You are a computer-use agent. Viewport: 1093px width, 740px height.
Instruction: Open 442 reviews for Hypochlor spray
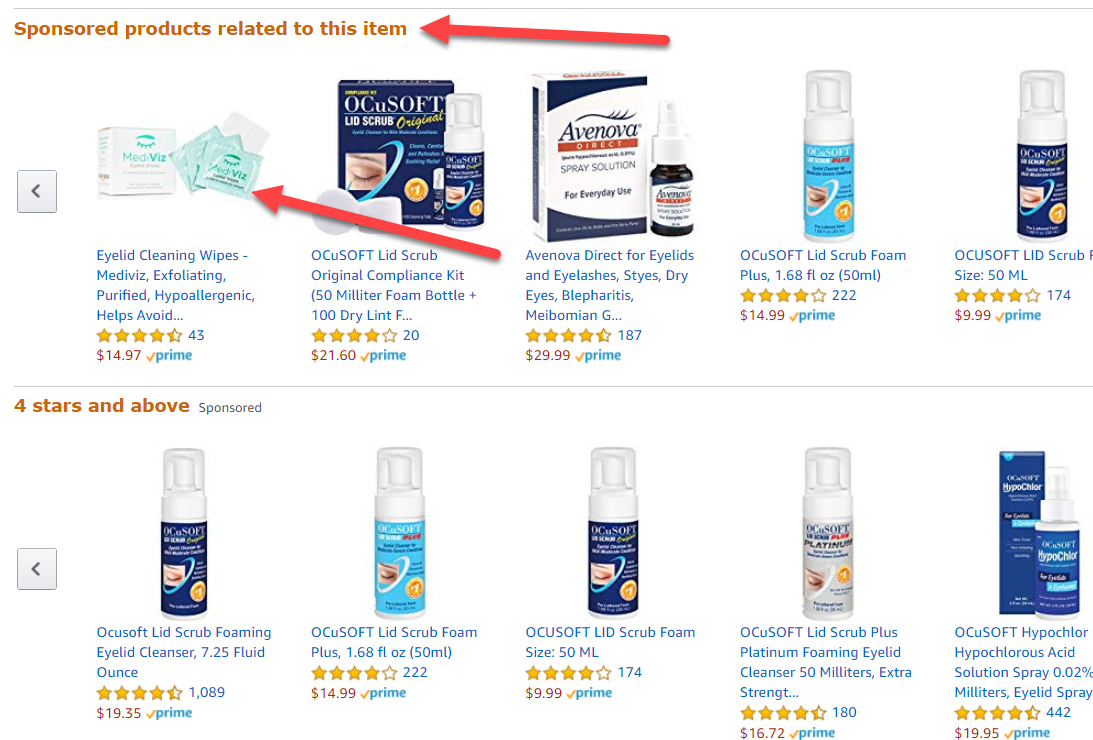click(1058, 713)
